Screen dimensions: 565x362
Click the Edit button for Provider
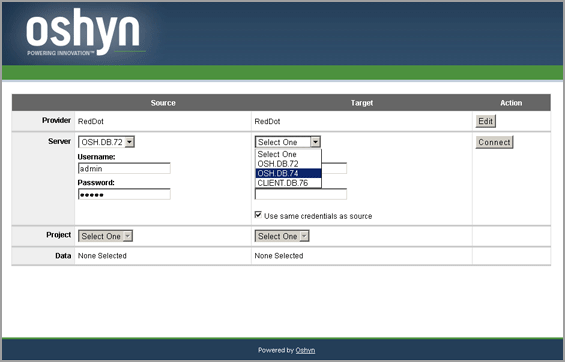(485, 121)
